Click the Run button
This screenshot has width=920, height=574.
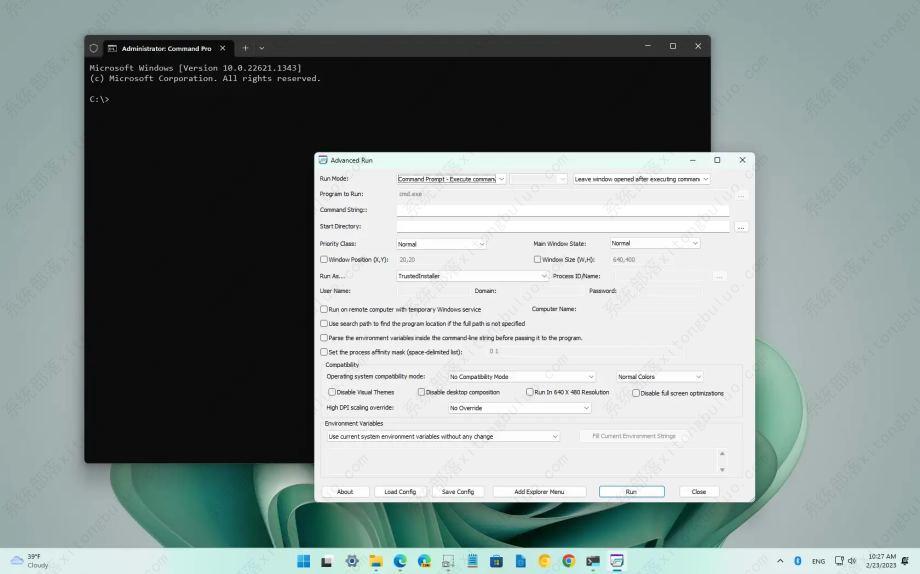click(x=631, y=492)
